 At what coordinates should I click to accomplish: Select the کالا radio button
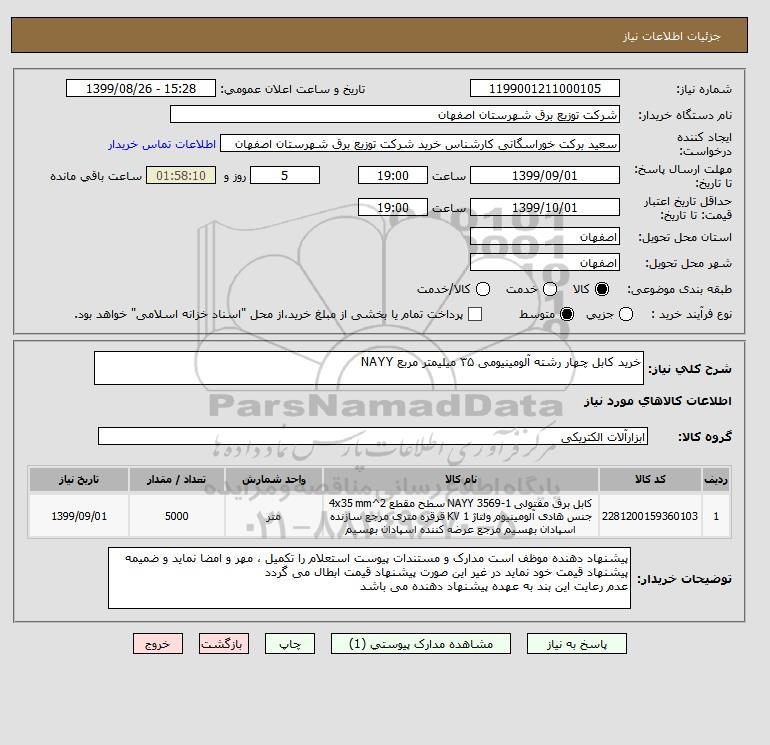coord(602,289)
